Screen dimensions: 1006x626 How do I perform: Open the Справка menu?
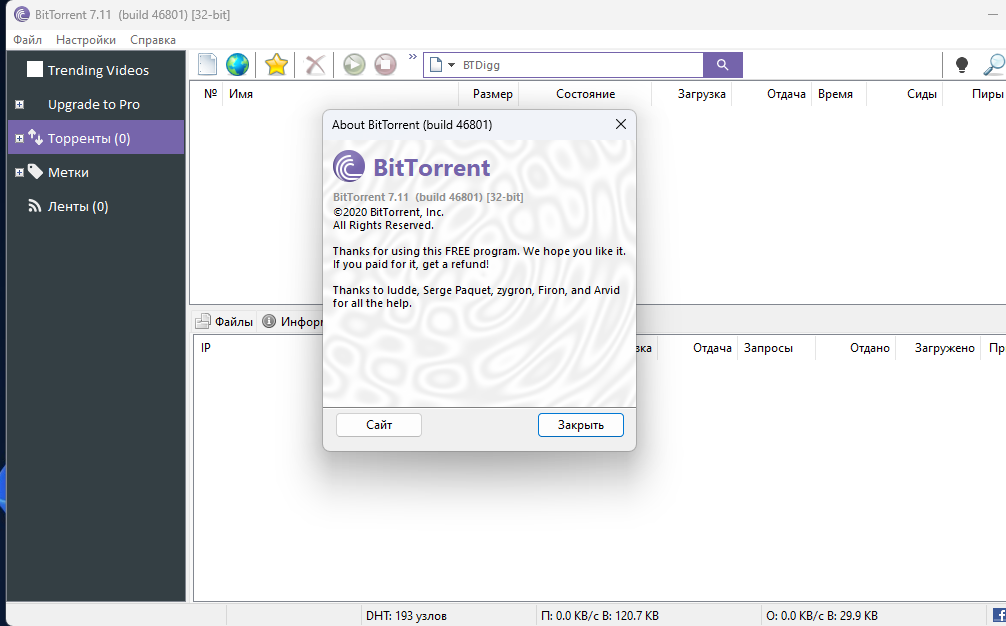pyautogui.click(x=153, y=40)
